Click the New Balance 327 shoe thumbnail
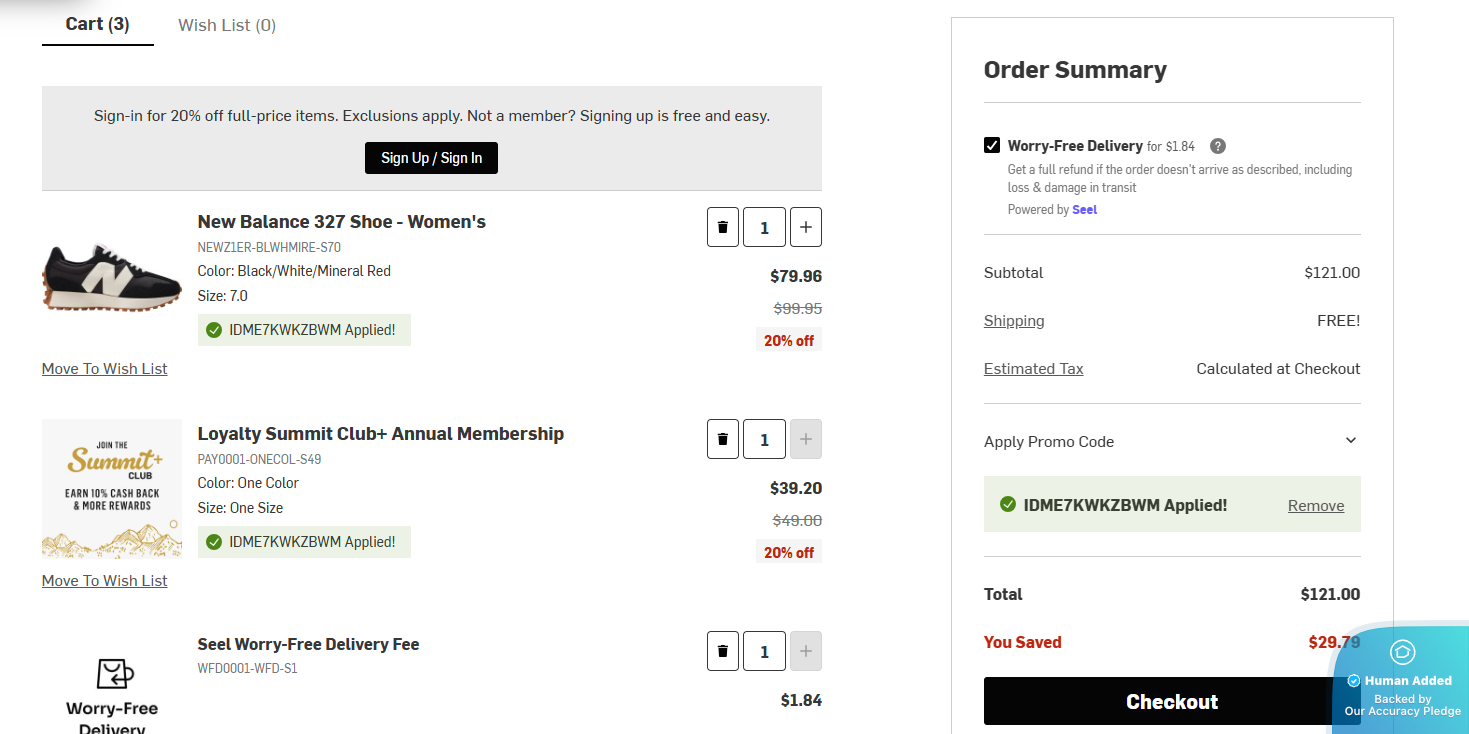This screenshot has width=1469, height=734. pyautogui.click(x=112, y=277)
